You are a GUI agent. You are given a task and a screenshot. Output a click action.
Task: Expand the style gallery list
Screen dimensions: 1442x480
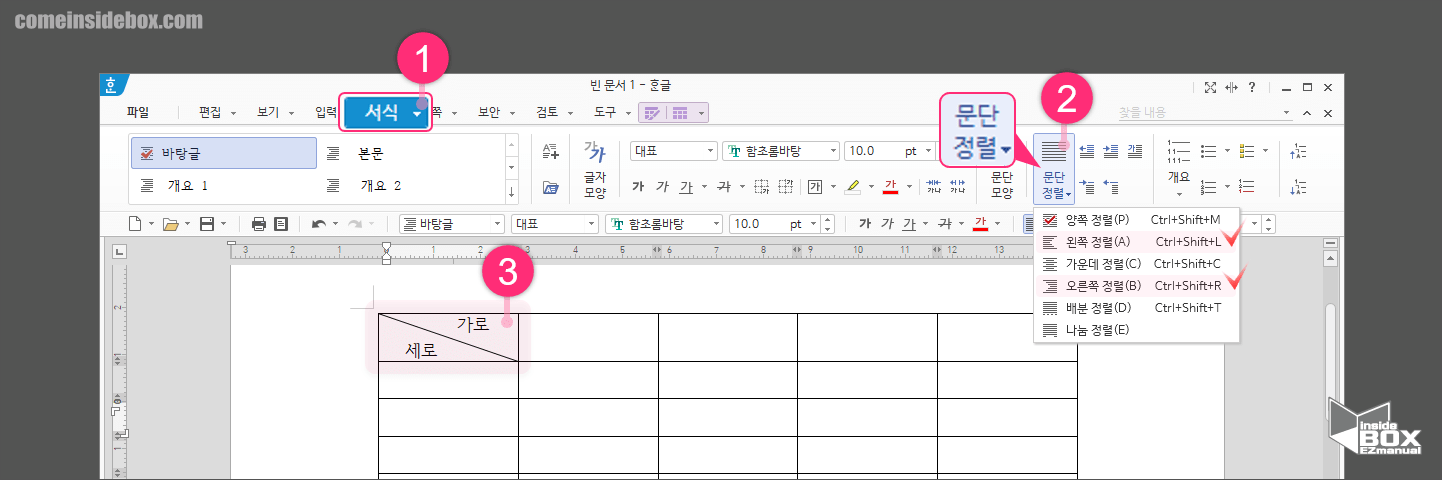[512, 192]
